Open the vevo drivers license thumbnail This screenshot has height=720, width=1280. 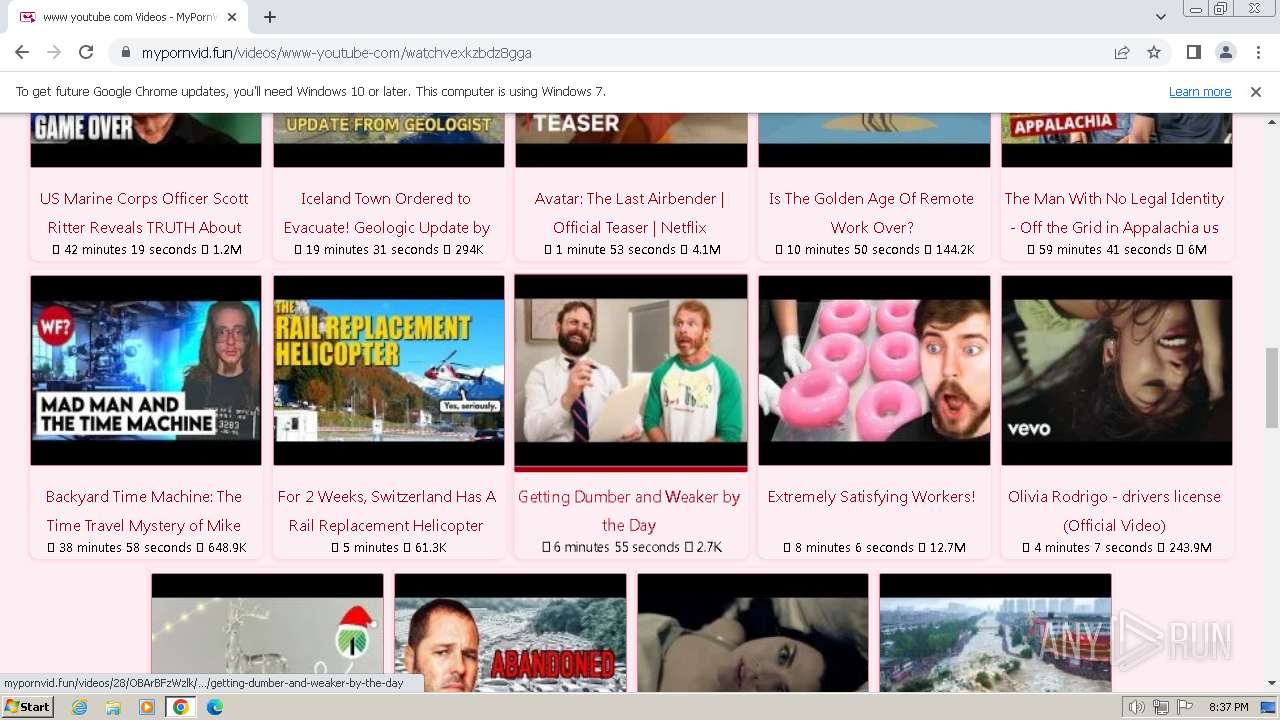(x=1117, y=370)
